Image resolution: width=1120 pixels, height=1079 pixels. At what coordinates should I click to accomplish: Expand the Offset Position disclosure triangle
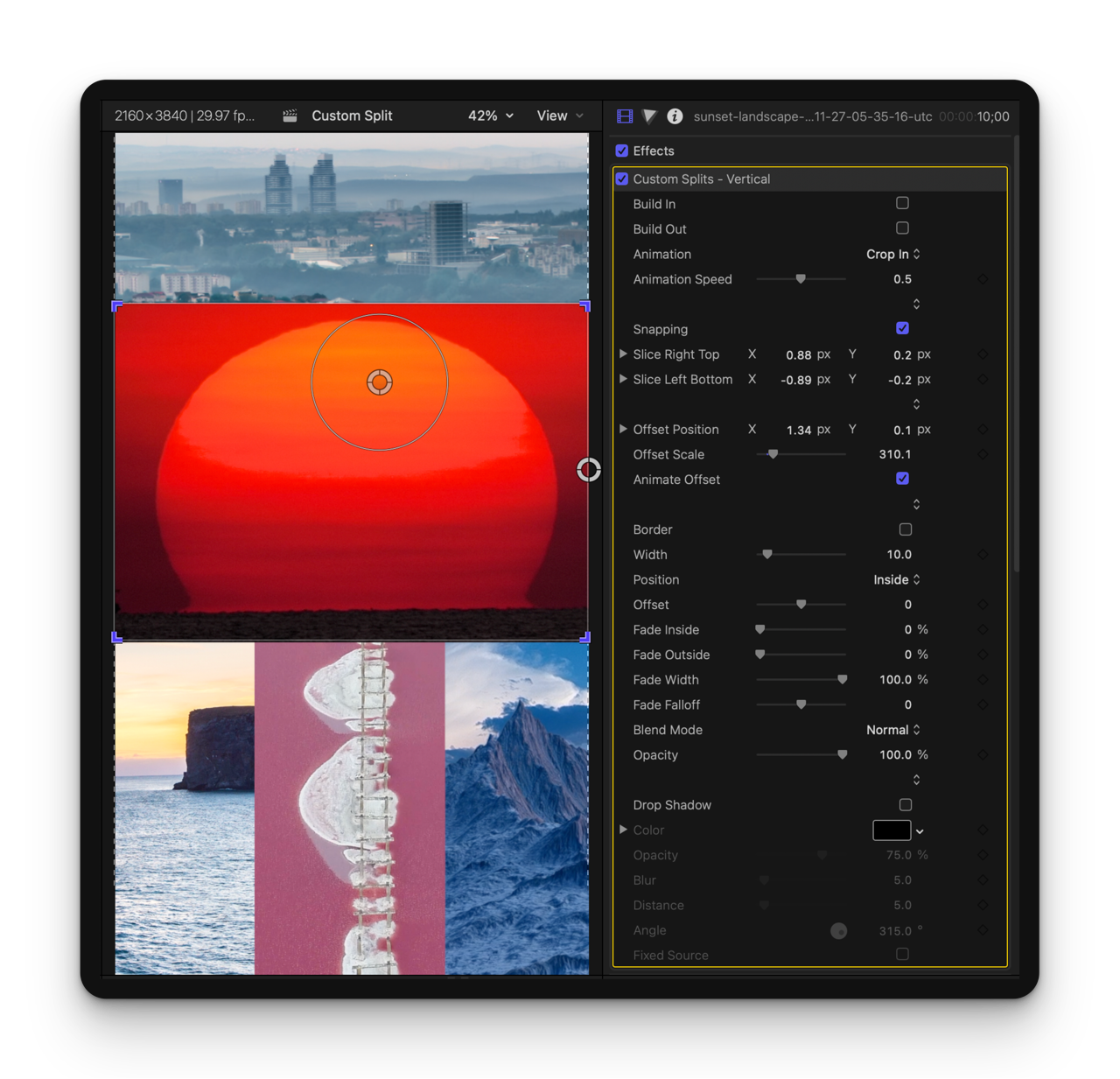tap(623, 429)
